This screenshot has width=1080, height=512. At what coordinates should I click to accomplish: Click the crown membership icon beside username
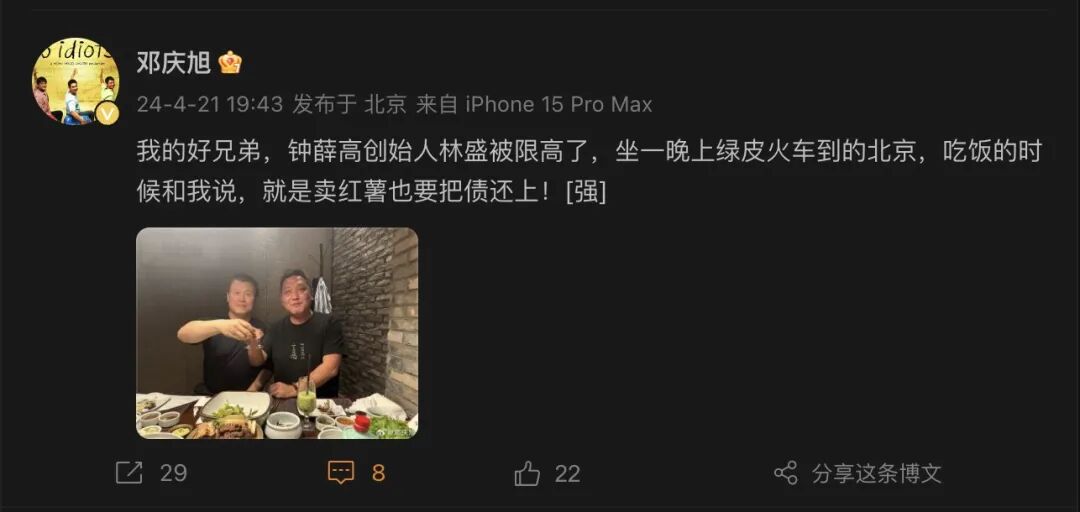pos(230,63)
